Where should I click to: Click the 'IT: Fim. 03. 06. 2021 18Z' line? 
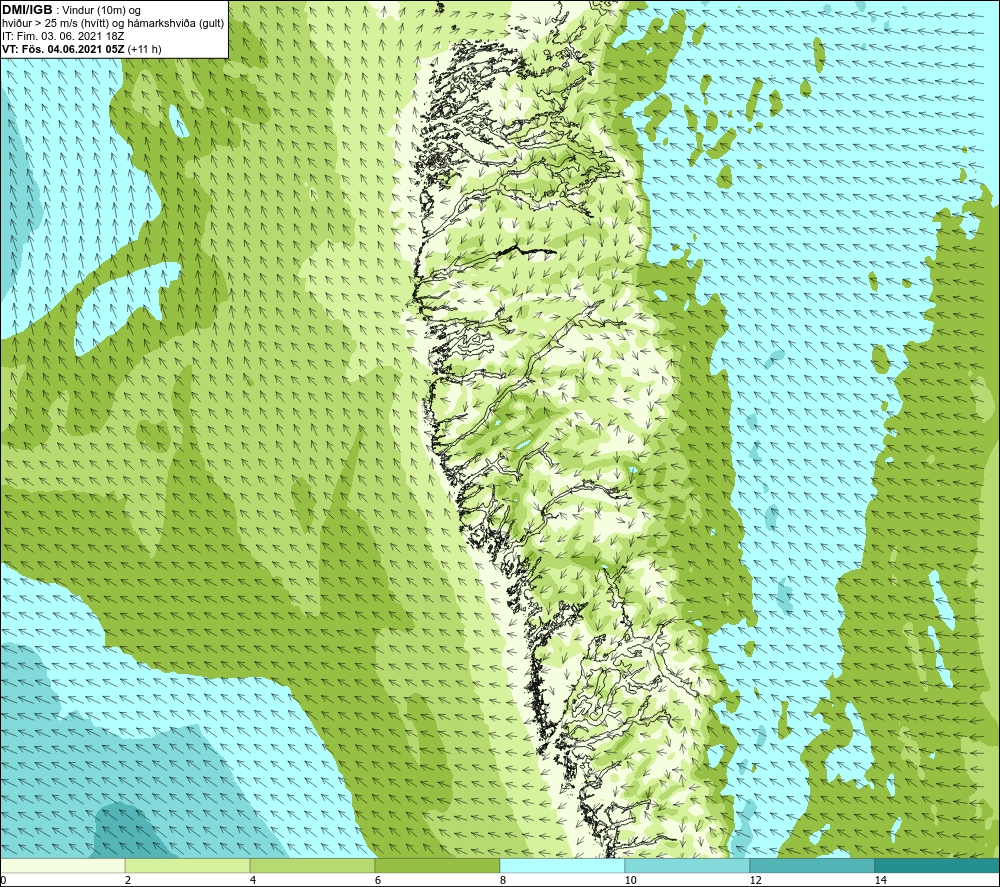pos(63,36)
